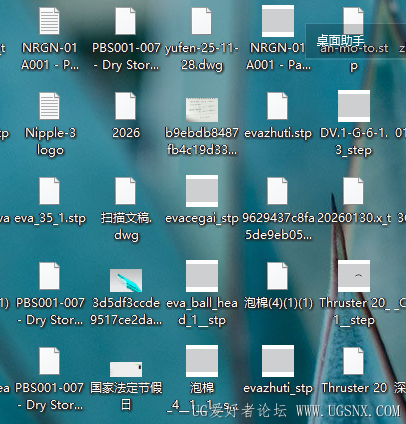Select the b9ebdb8487fb4c19d33... image thumbnail
This screenshot has height=424, width=406.
coord(202,110)
